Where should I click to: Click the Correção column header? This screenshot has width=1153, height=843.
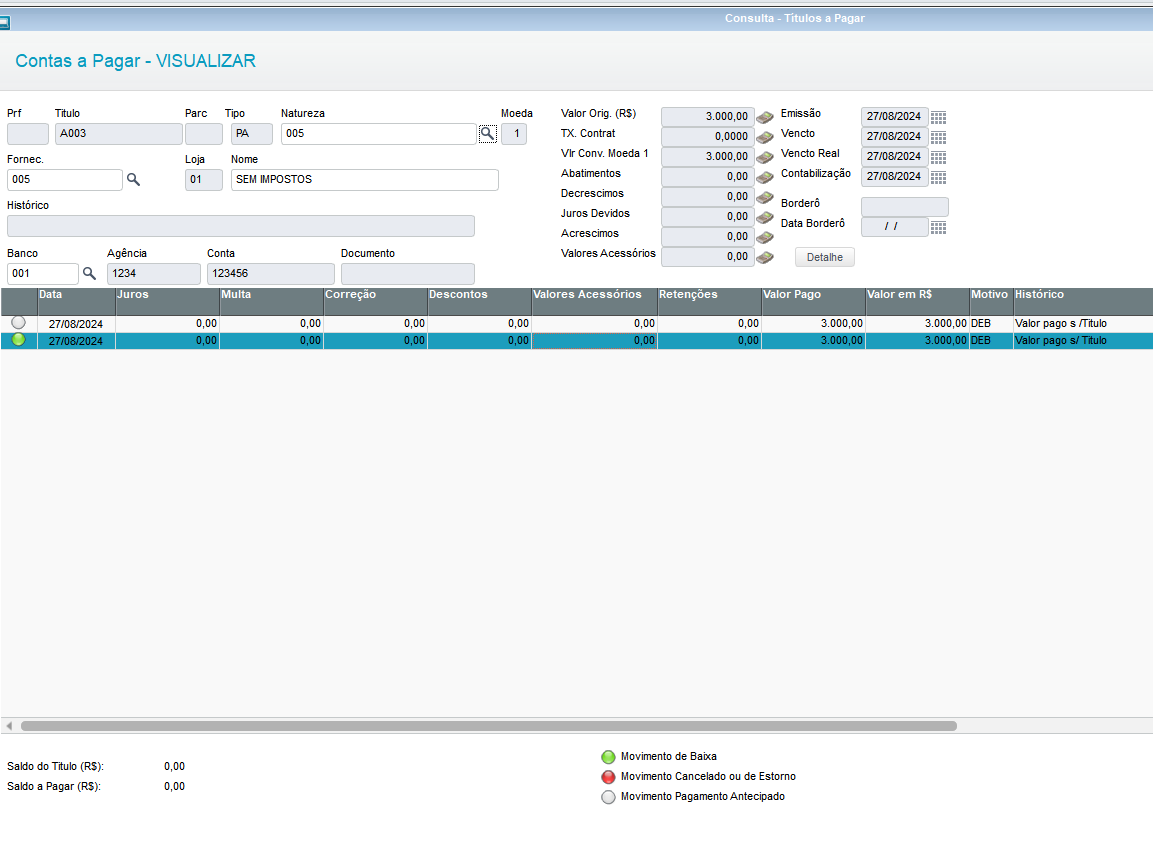(x=375, y=302)
